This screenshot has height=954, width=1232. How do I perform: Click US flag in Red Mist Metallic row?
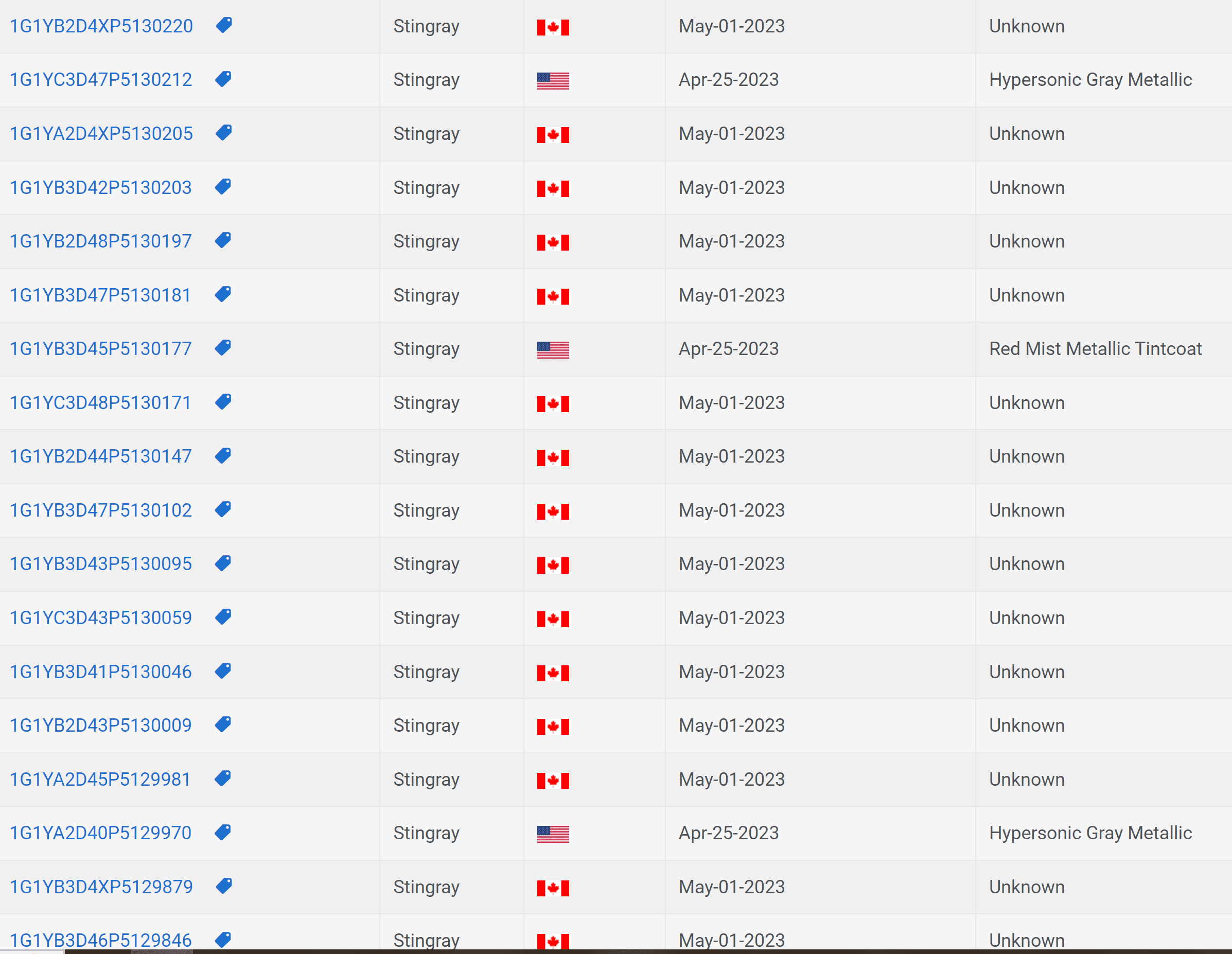point(552,350)
